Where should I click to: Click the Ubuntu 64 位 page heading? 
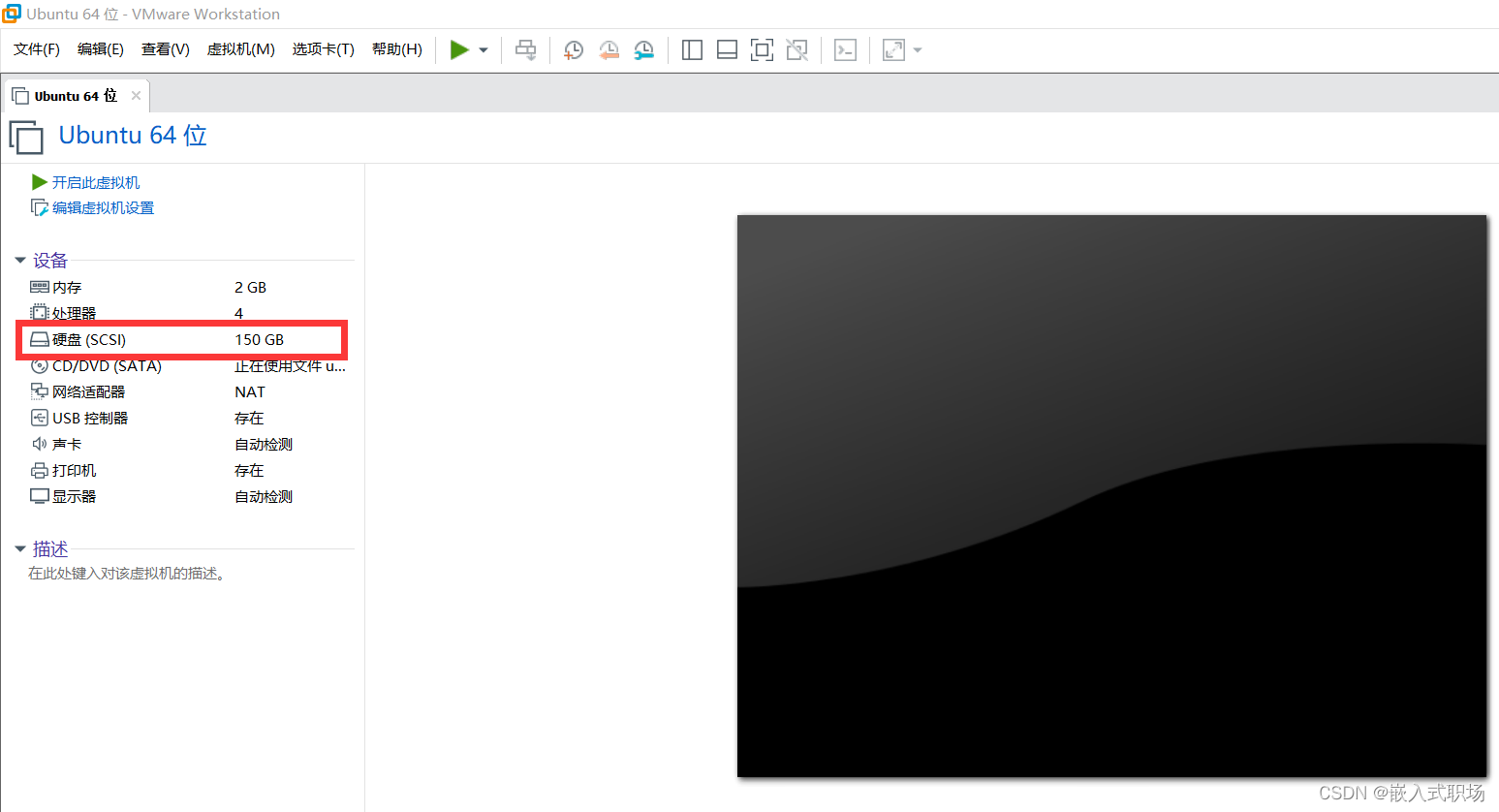133,136
